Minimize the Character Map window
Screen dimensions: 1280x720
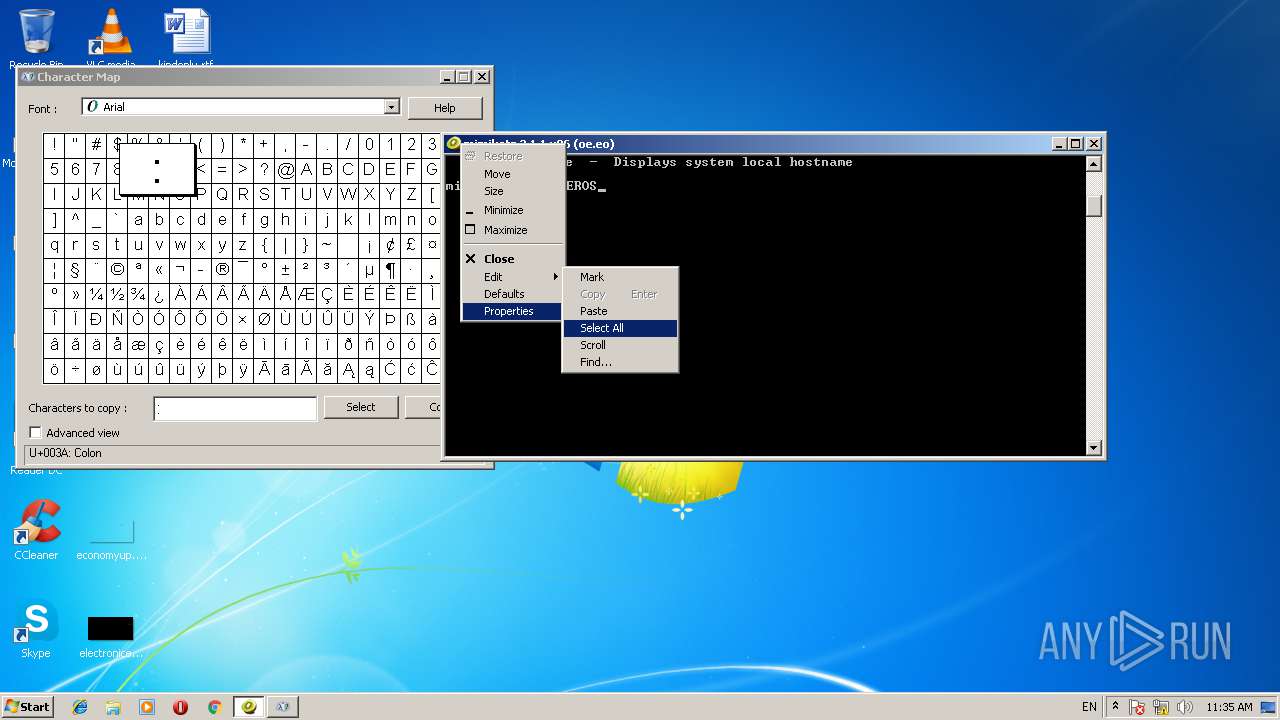[x=448, y=77]
